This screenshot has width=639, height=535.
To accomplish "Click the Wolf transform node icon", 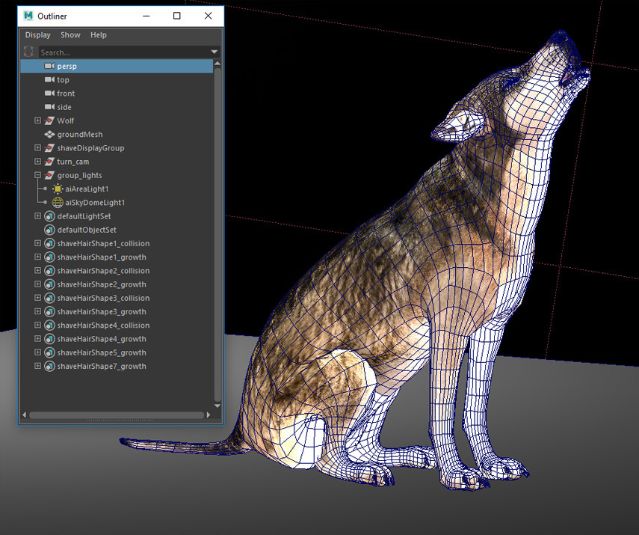I will 50,120.
